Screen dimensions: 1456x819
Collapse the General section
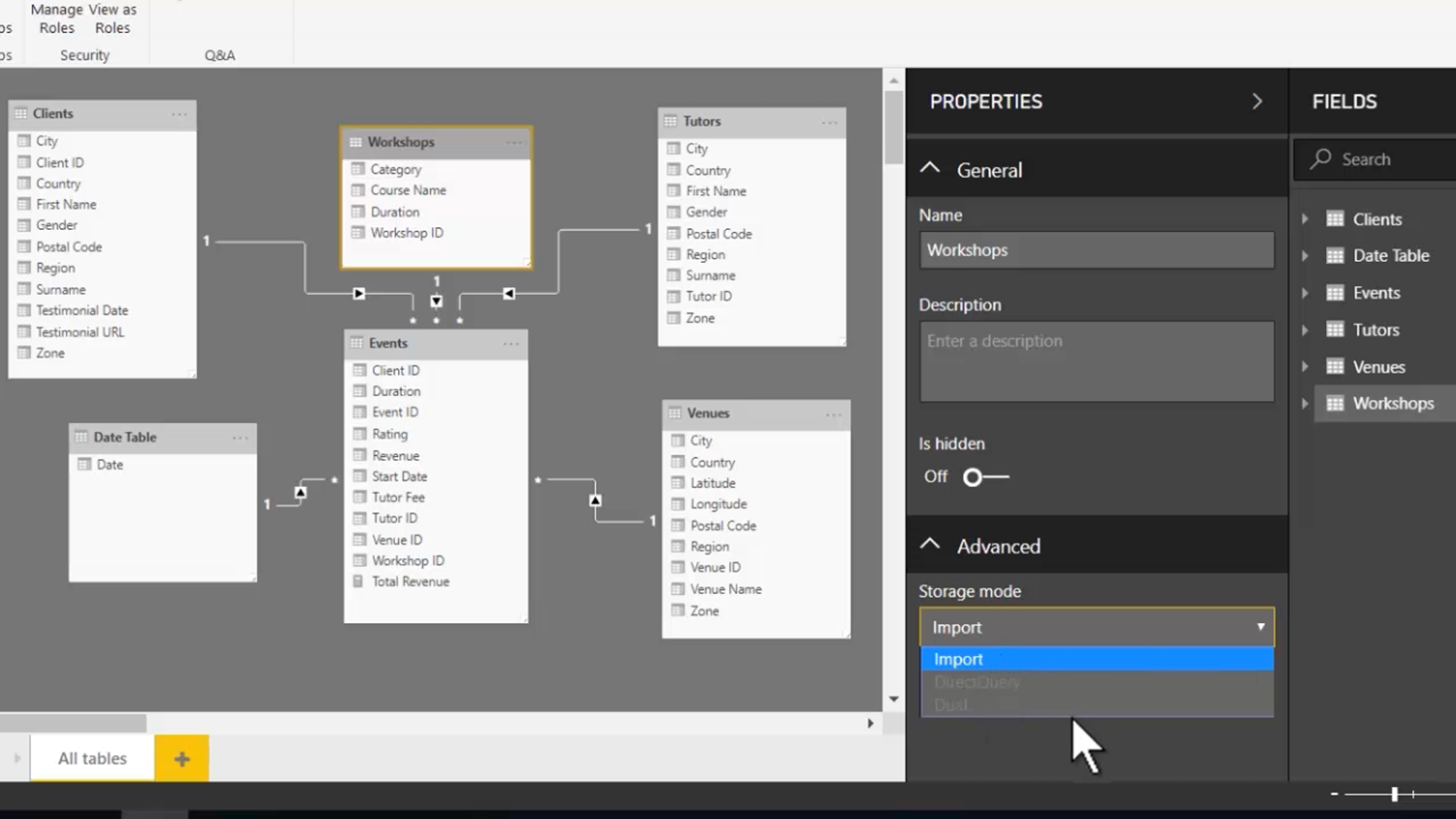[930, 169]
